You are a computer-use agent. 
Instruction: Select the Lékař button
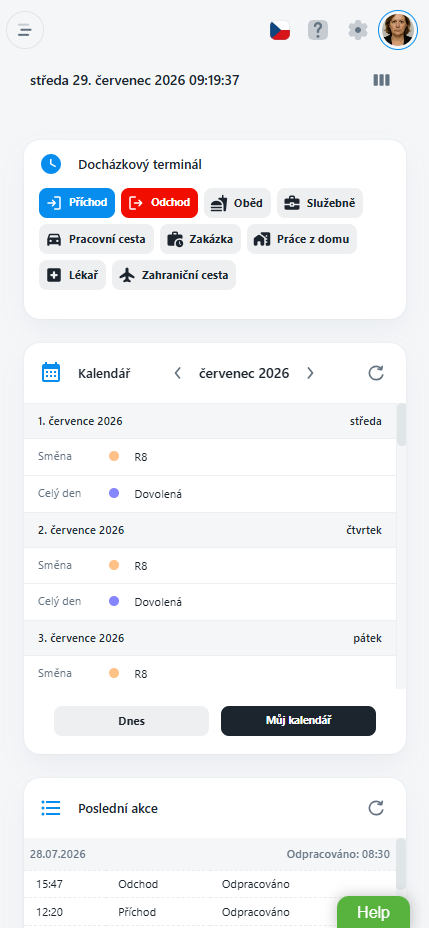(72, 275)
